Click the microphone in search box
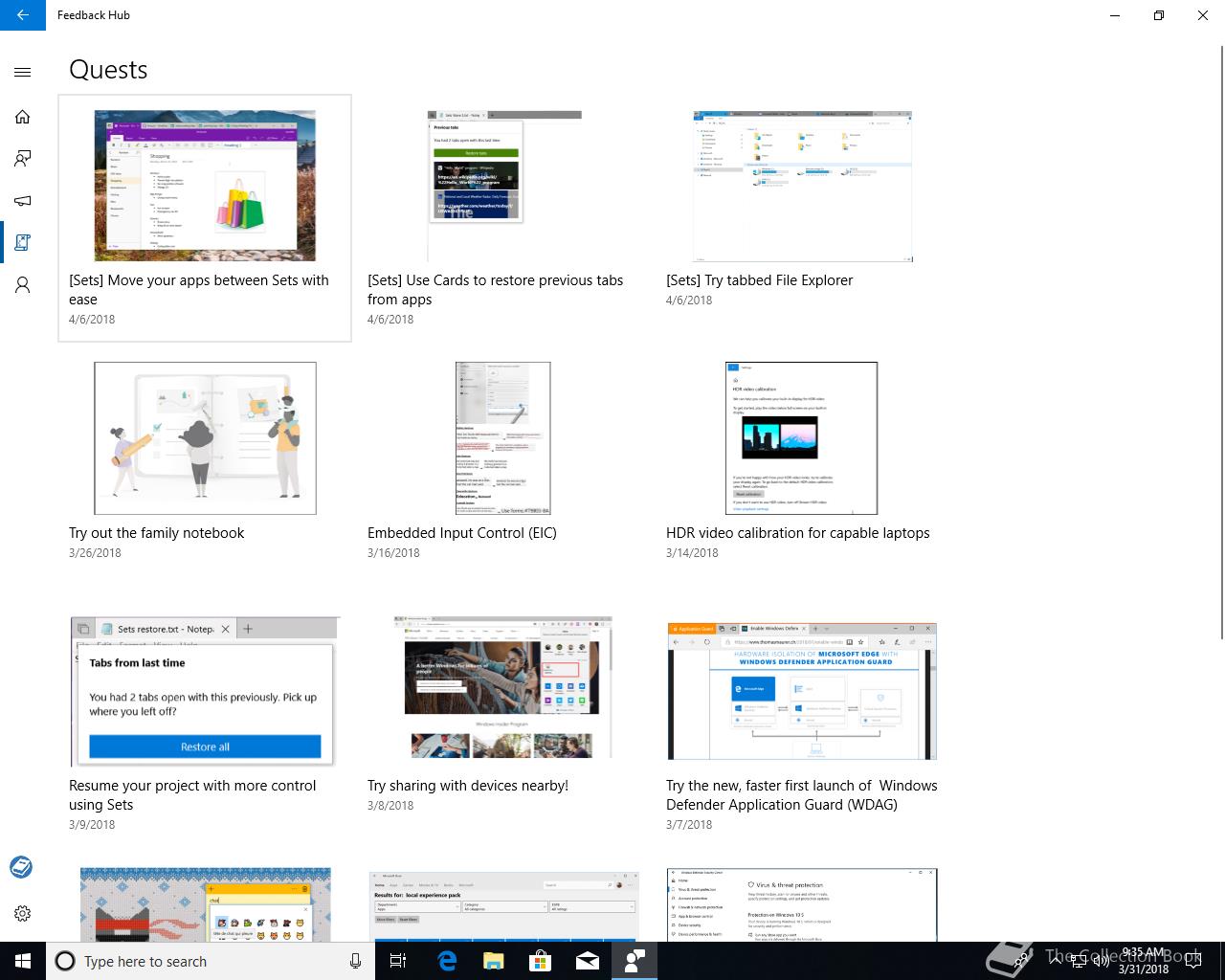 tap(355, 961)
